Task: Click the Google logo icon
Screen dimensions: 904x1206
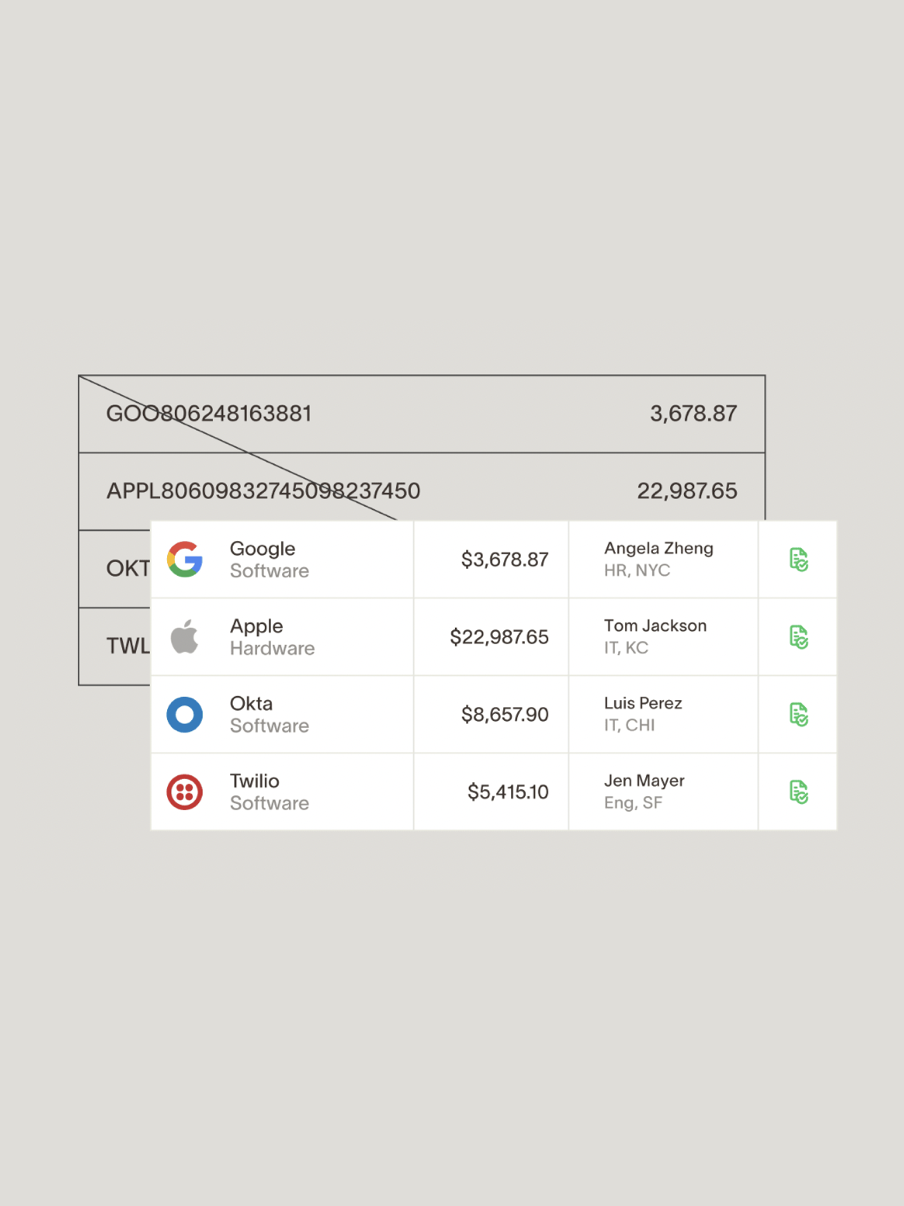Action: (x=185, y=559)
